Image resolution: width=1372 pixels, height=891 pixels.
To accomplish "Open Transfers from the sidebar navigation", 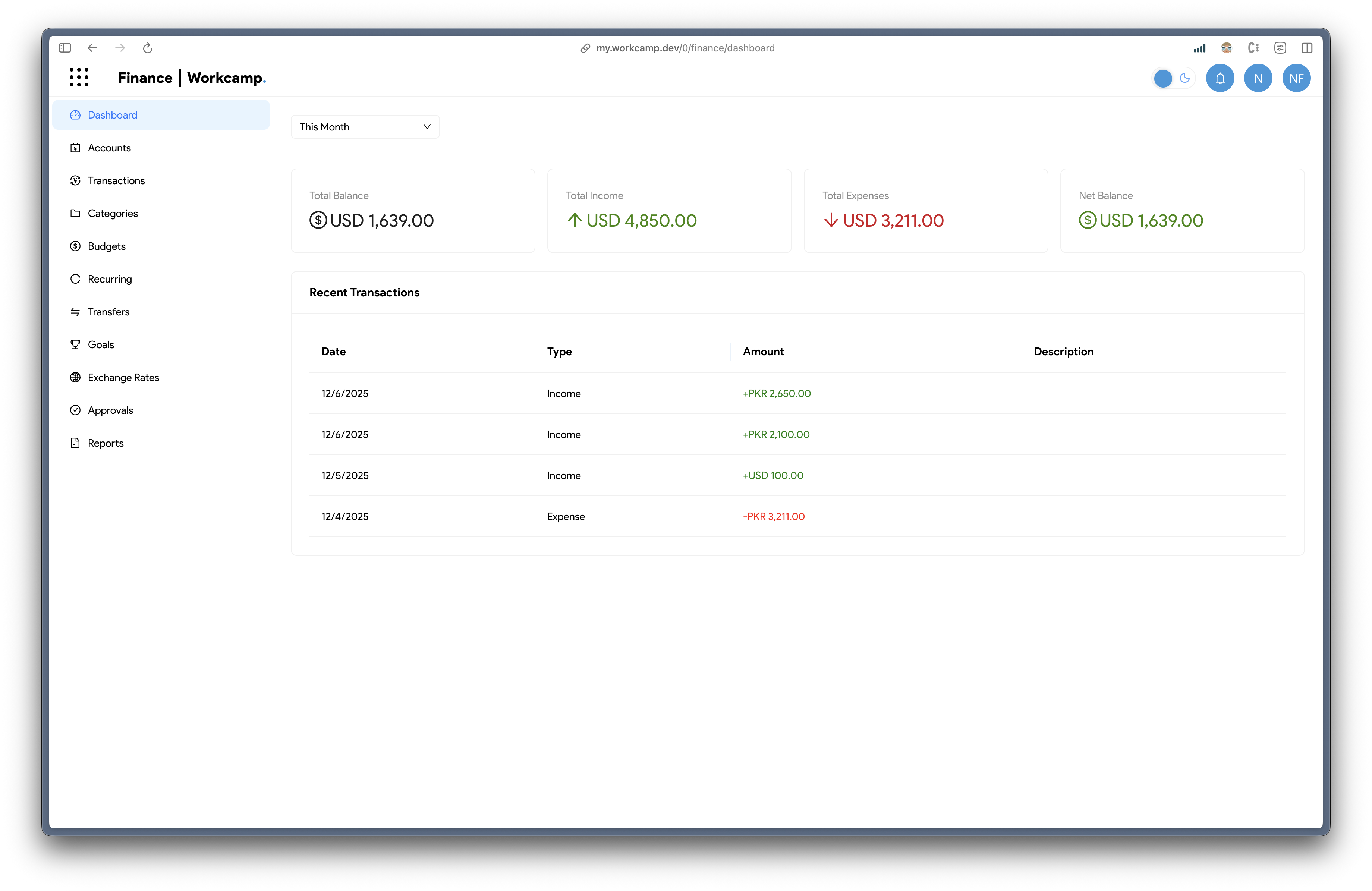I will point(108,312).
